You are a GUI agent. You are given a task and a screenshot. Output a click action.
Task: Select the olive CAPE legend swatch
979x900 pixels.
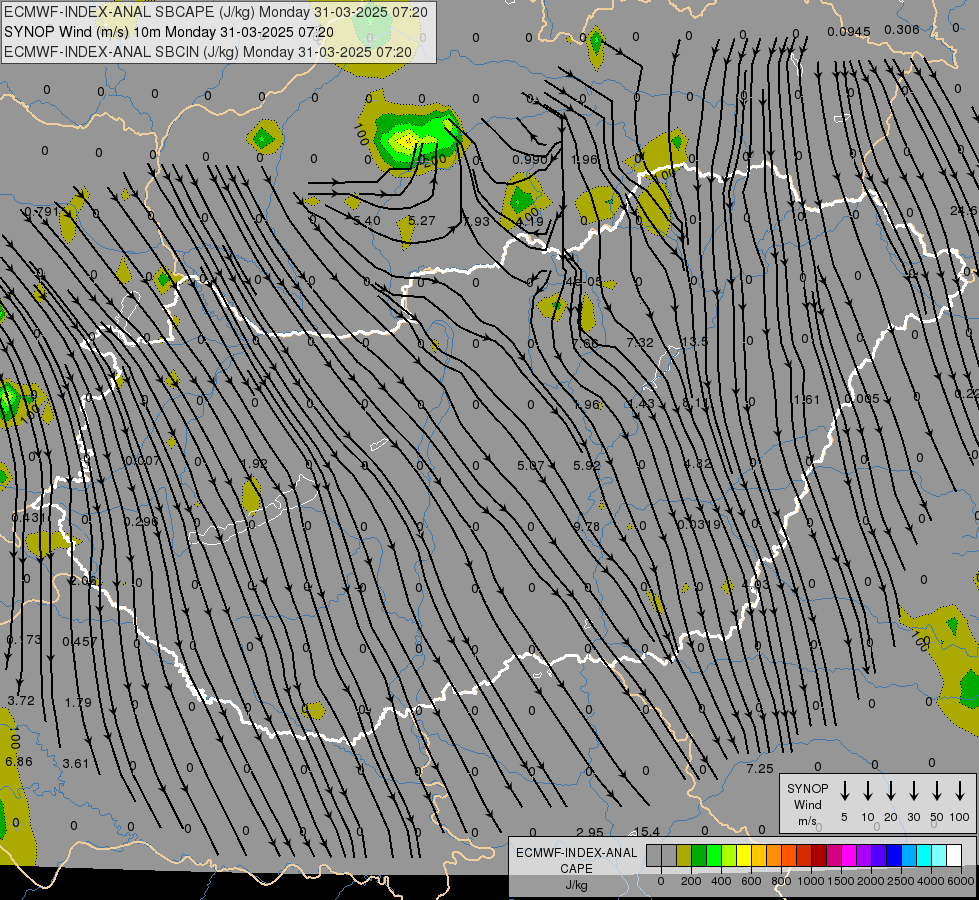pos(684,856)
